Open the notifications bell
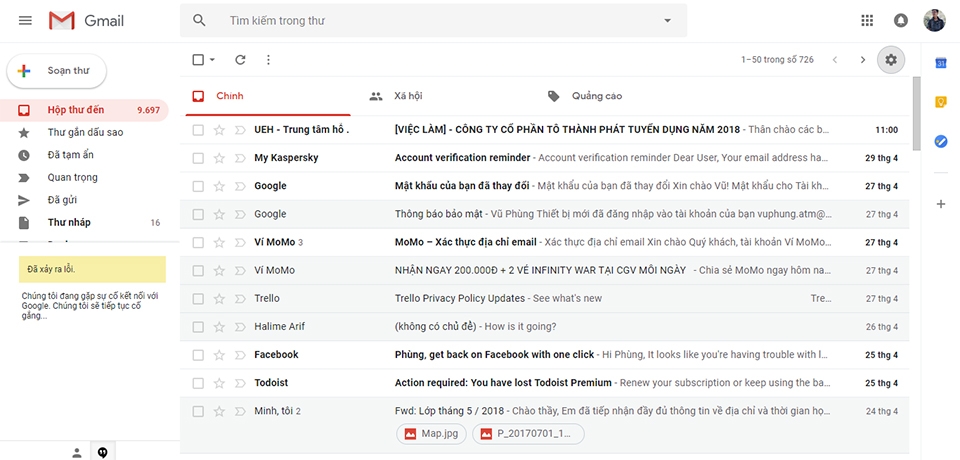The height and width of the screenshot is (460, 960). (901, 20)
